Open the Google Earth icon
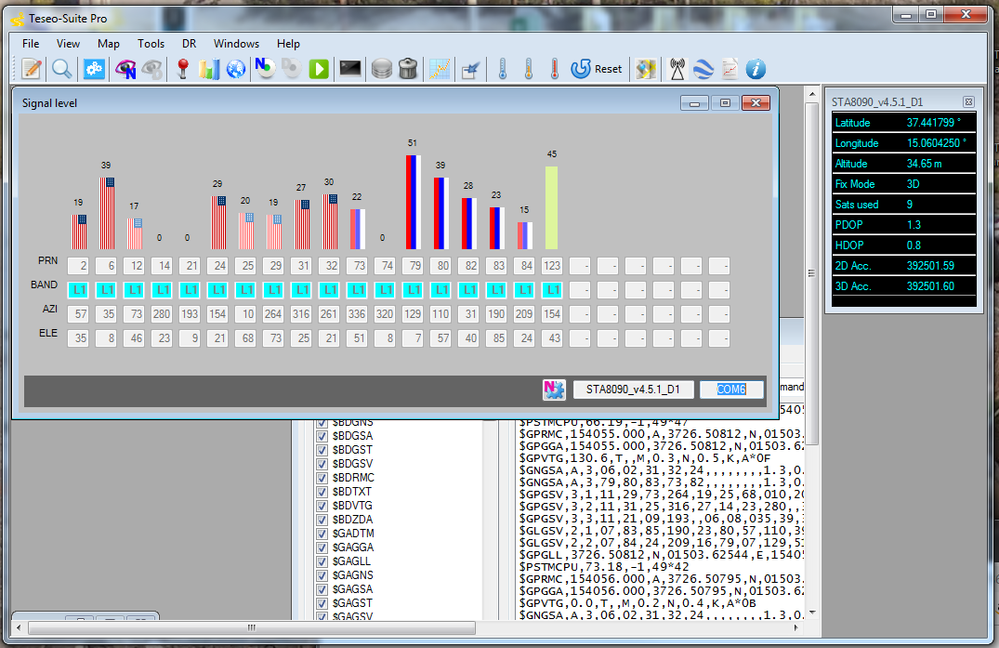 click(703, 69)
